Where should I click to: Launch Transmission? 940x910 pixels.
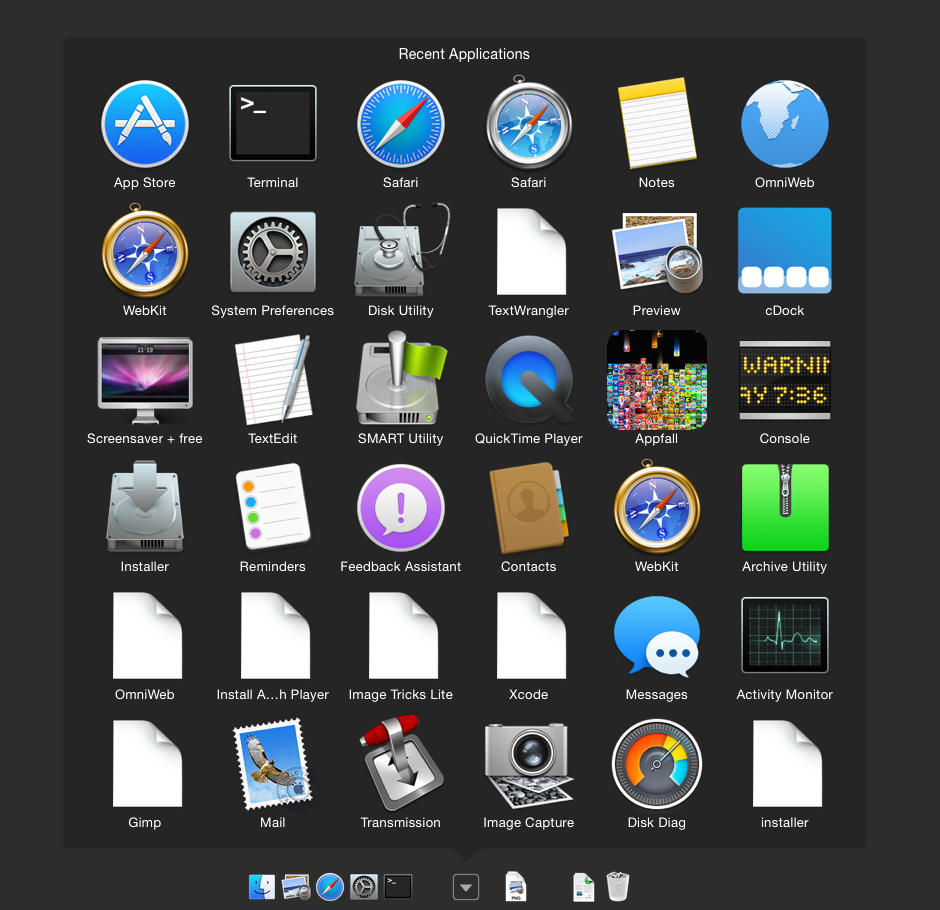coord(400,763)
